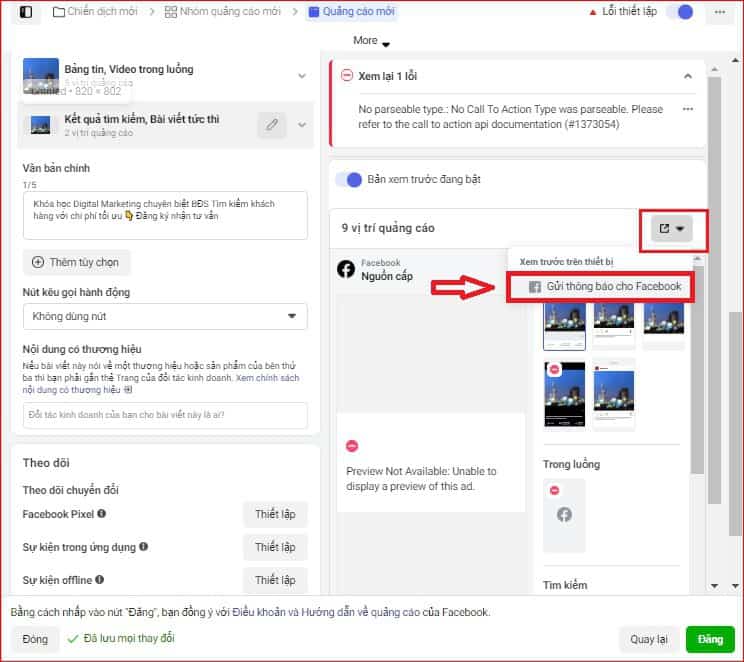Viewport: 744px width, 662px height.
Task: Click the sidebar panel toggle icon
Action: pos(26,12)
